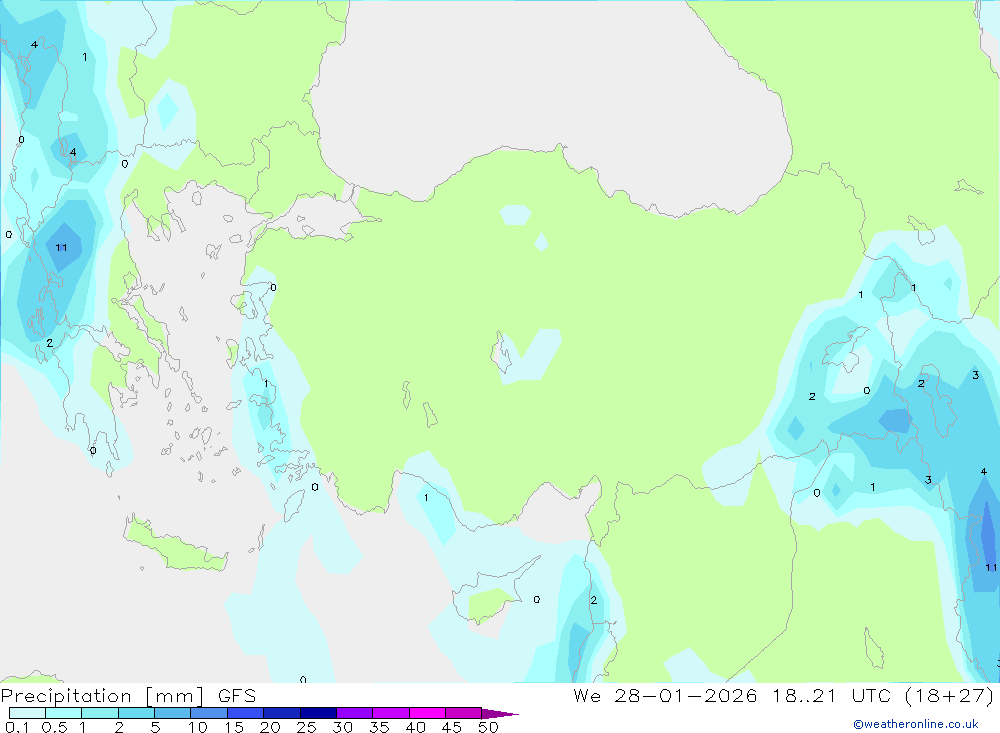Click the 15–20 mm blue legend box
This screenshot has height=733, width=1000.
[246, 713]
